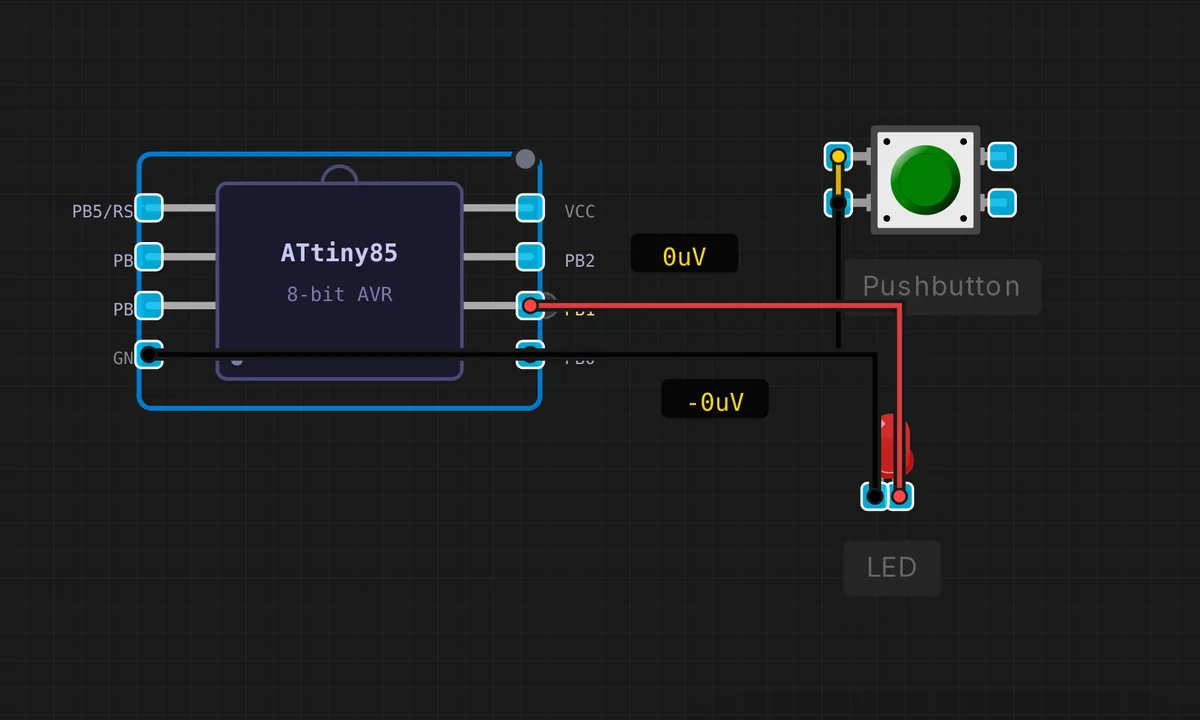Viewport: 1200px width, 720px height.
Task: Select the LED pin connected to the black wire
Action: (x=875, y=495)
